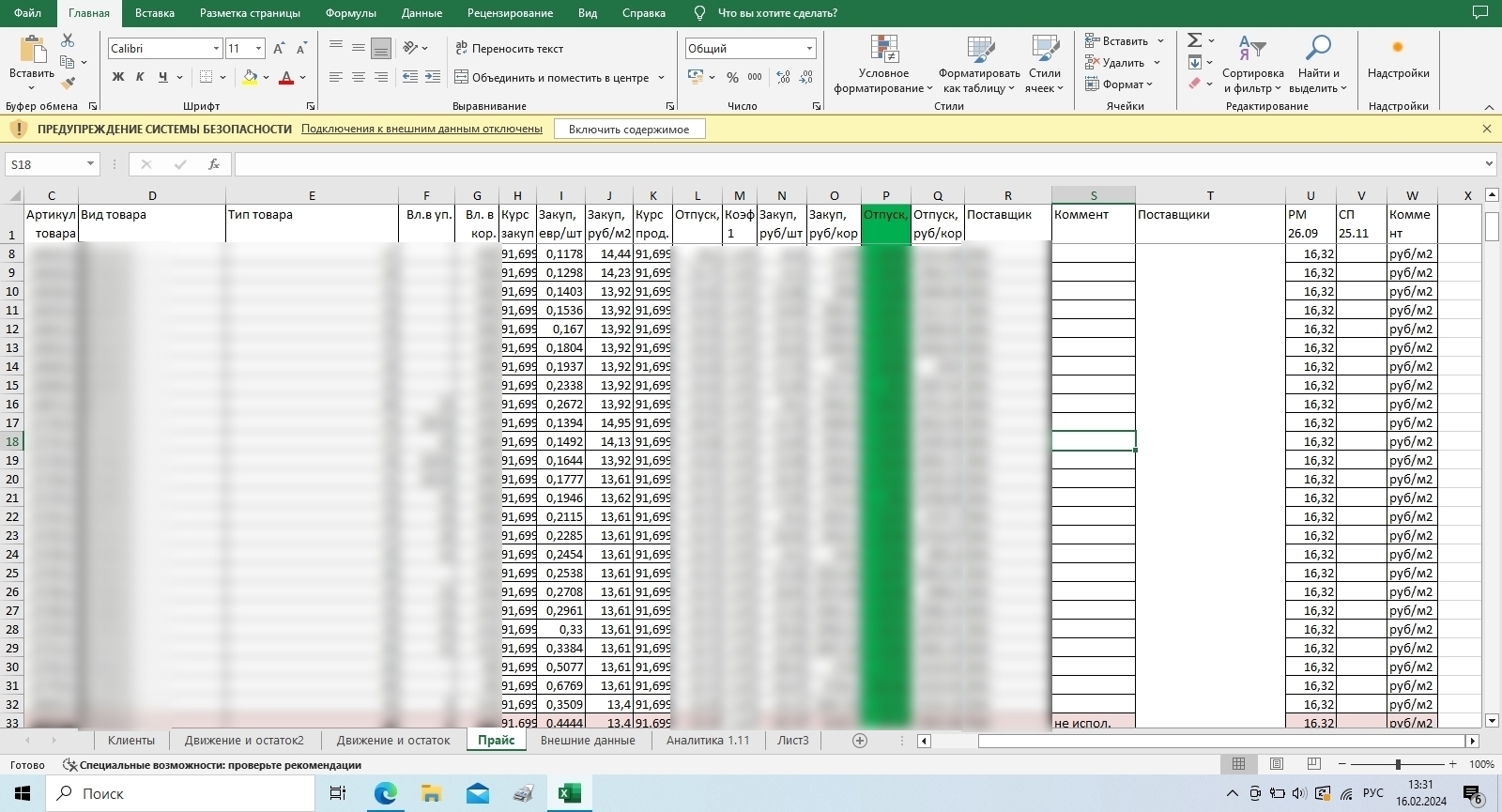Switch to the Вставка ribbon tab
1502x812 pixels.
[x=155, y=13]
